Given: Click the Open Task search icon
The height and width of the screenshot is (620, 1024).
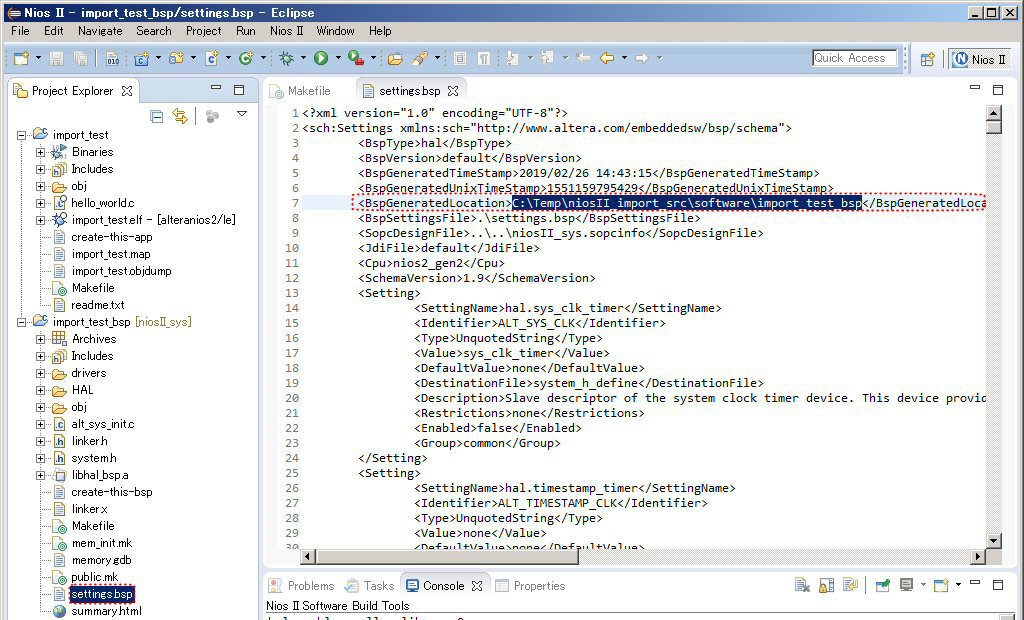Looking at the screenshot, I should [420, 59].
